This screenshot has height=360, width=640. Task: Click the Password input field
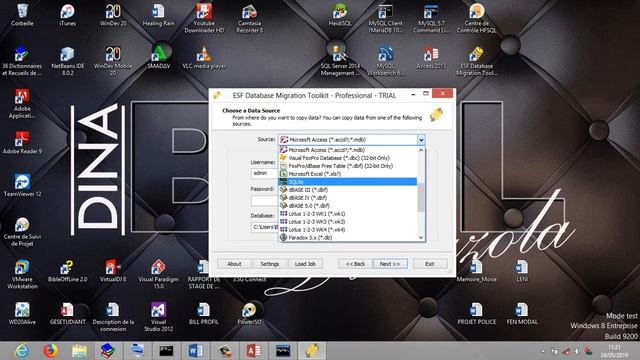[264, 200]
